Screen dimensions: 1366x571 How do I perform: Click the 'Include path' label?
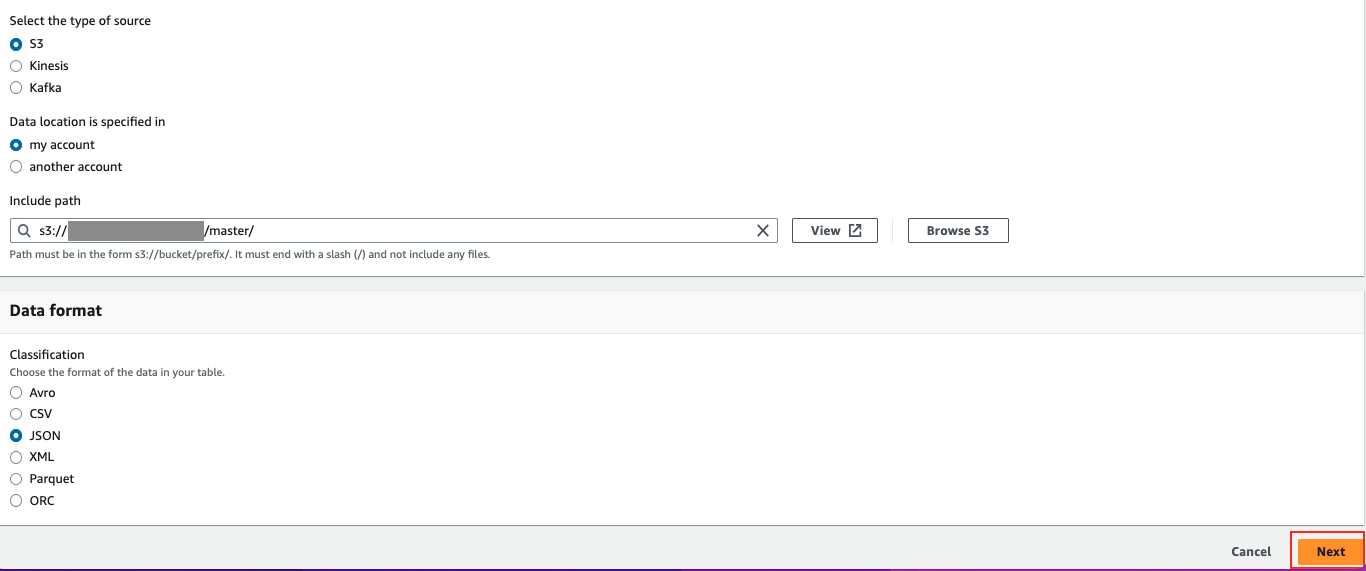point(45,201)
